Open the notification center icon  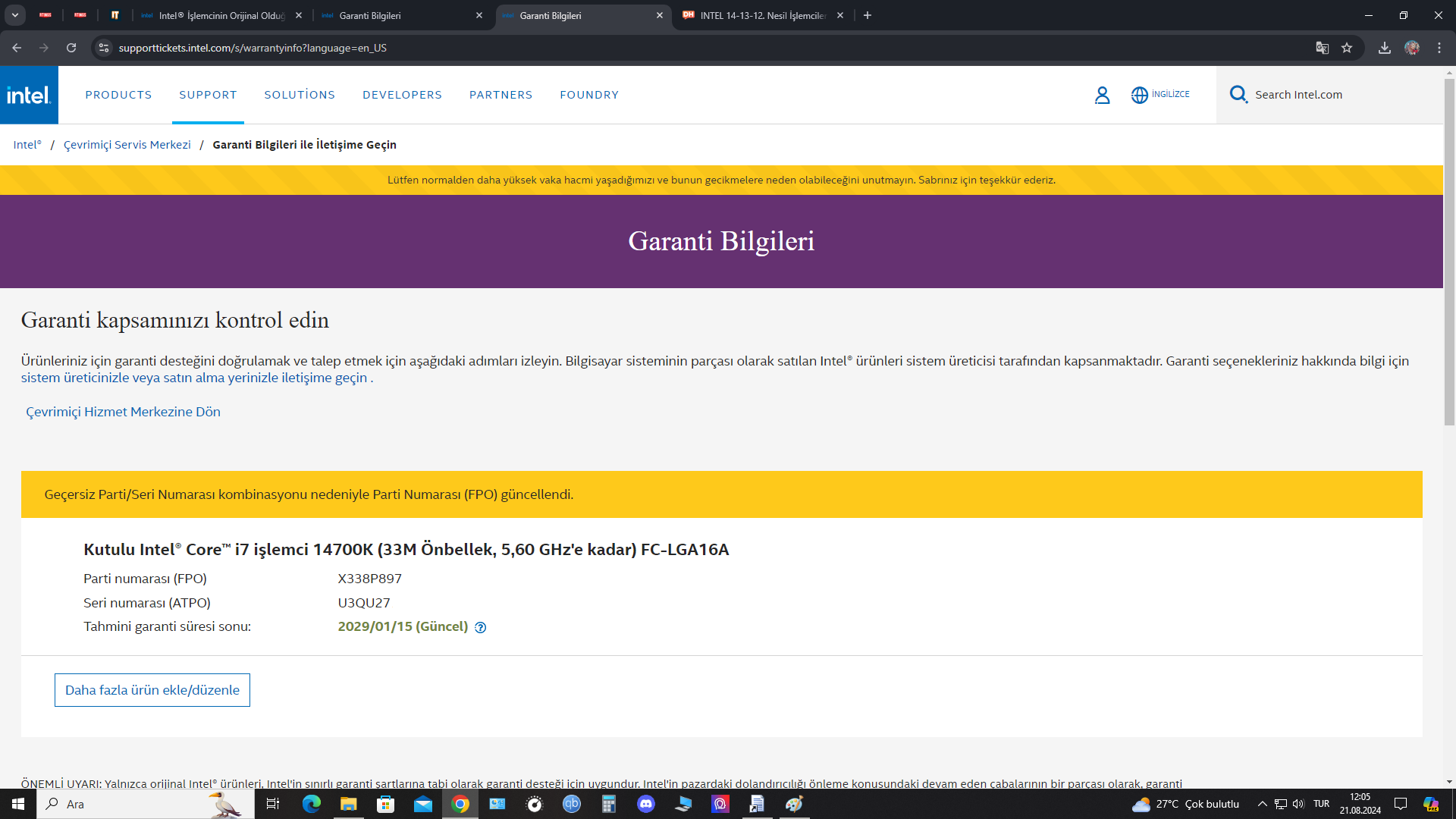click(x=1401, y=804)
